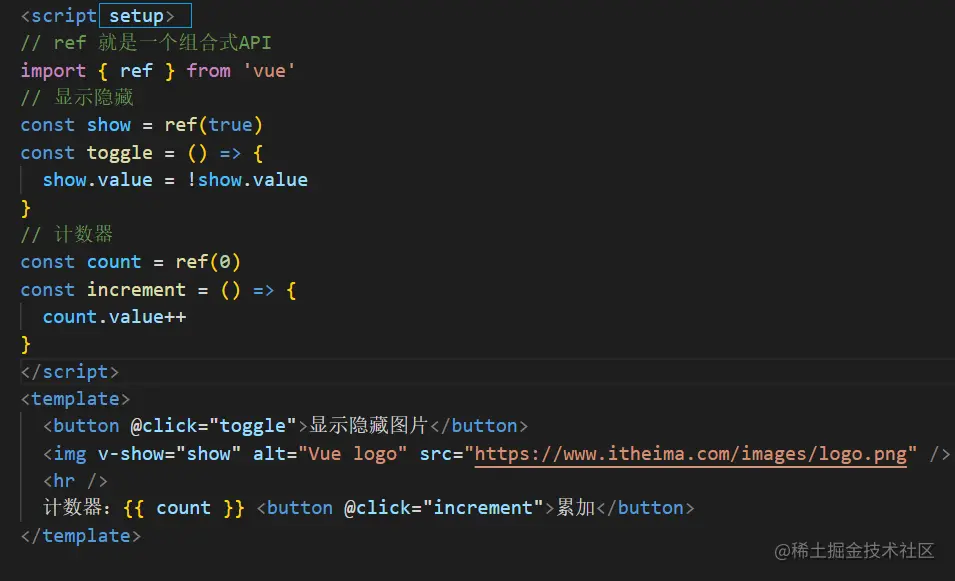Click '@click="toggle"' attribute
Image resolution: width=955 pixels, height=581 pixels.
pyautogui.click(x=213, y=426)
